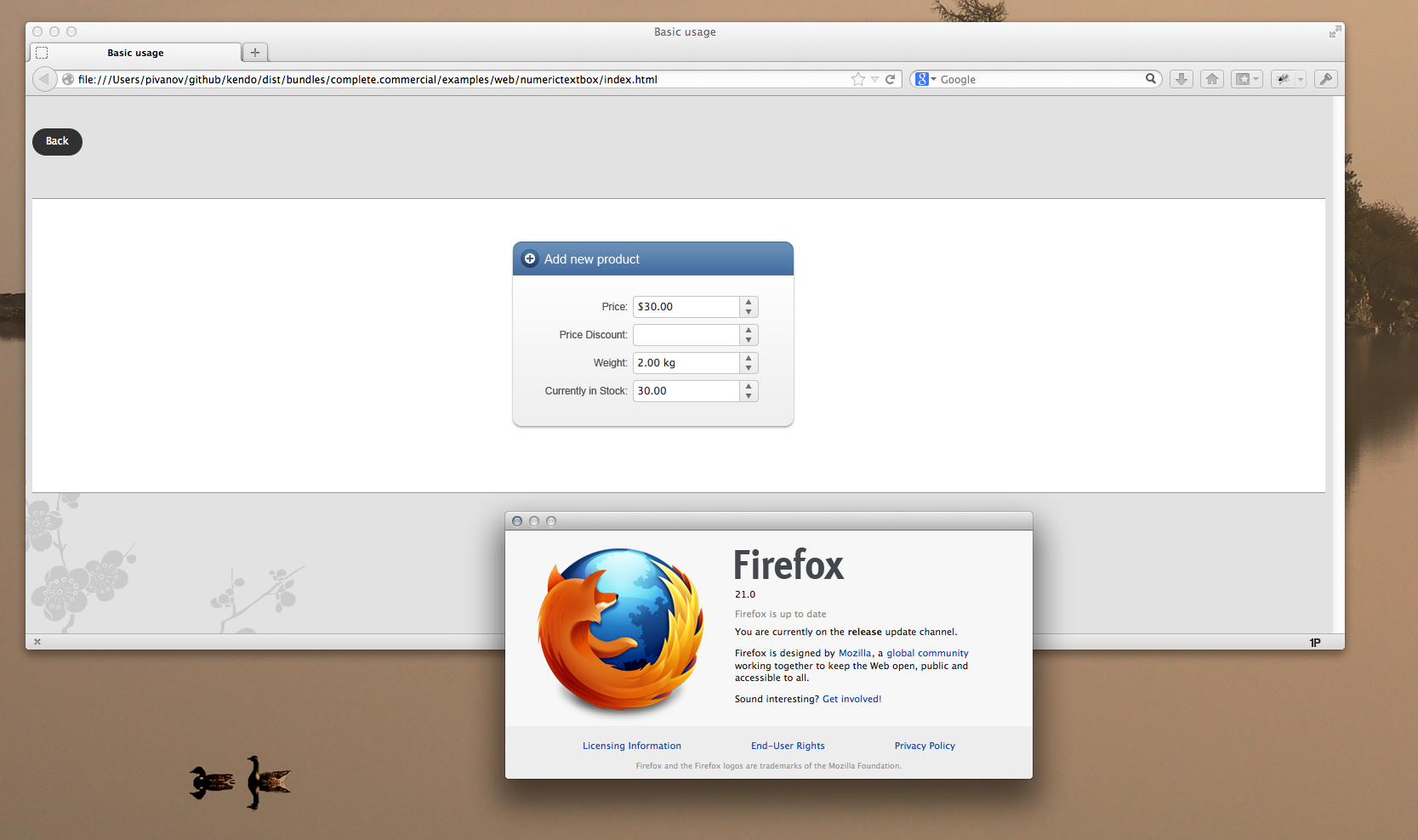Screen dimensions: 1418x840
Task: Focus the Price Discount field
Action: coord(686,335)
